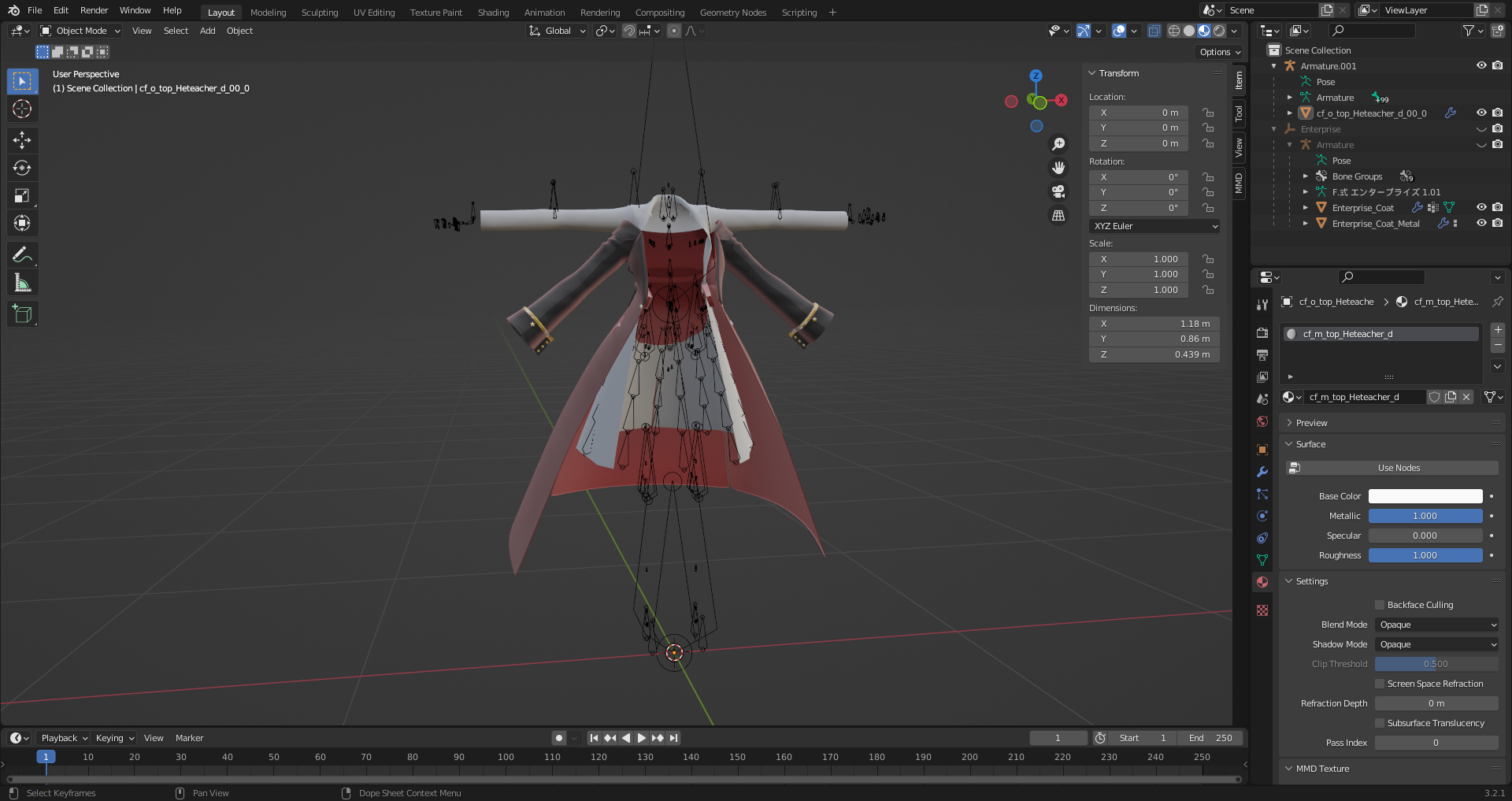Open the File menu
1512x801 pixels.
pyautogui.click(x=35, y=10)
